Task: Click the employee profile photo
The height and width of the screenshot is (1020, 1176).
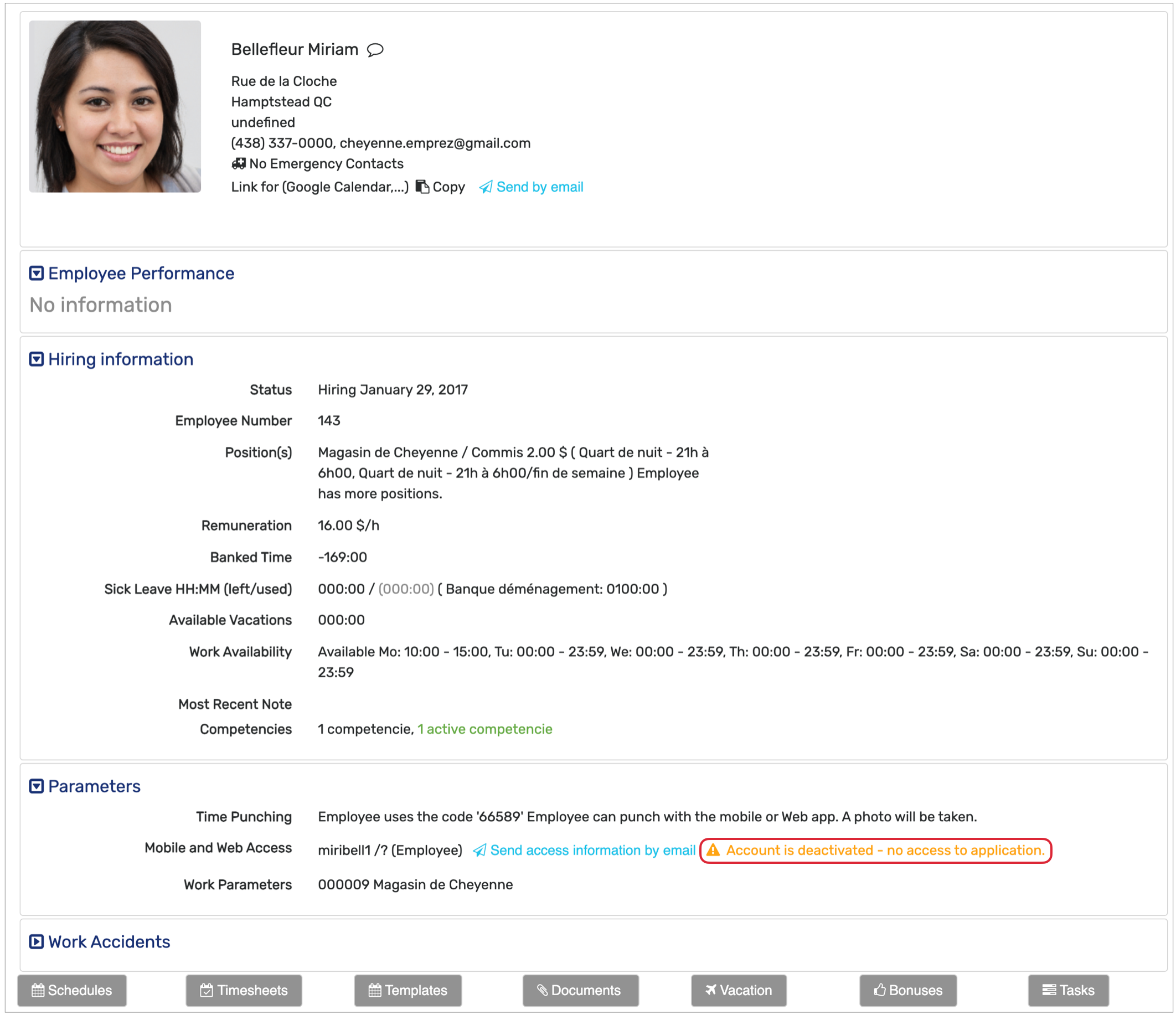Action: pyautogui.click(x=115, y=106)
